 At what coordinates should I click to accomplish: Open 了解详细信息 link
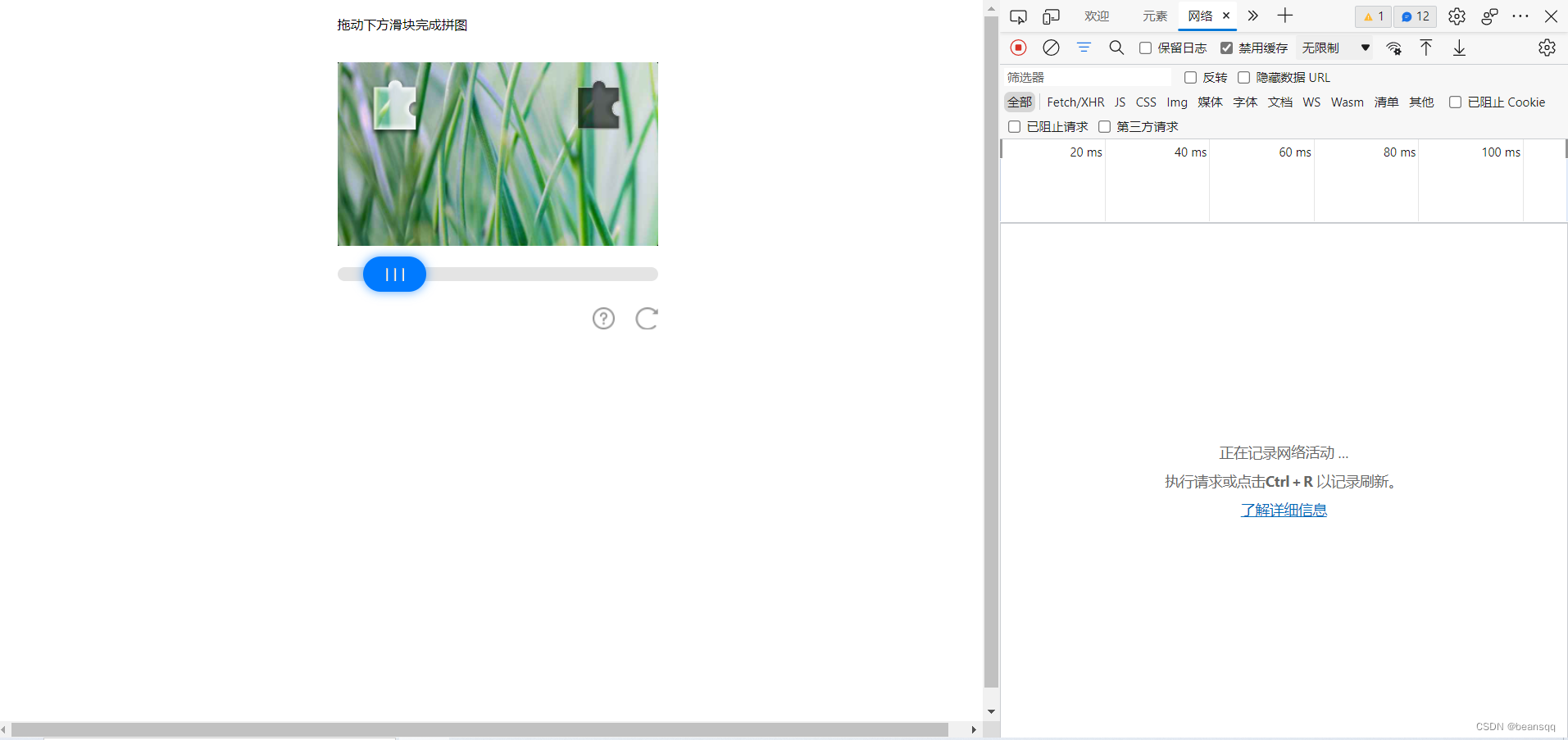point(1284,510)
